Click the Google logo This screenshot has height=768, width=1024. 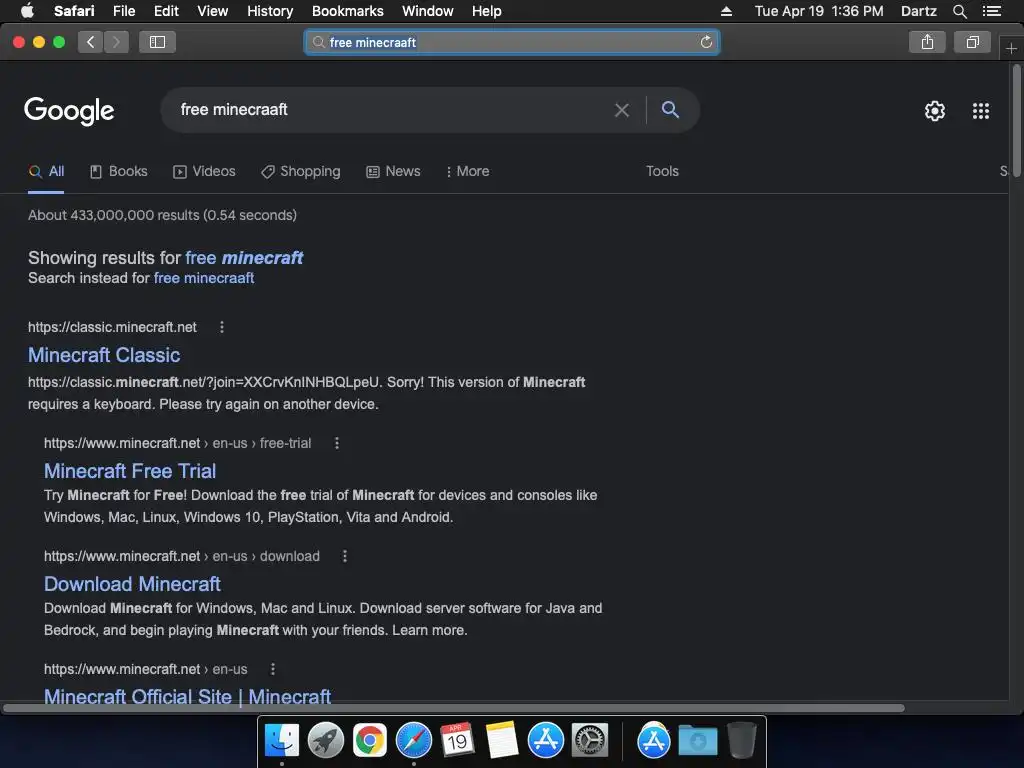click(x=69, y=111)
